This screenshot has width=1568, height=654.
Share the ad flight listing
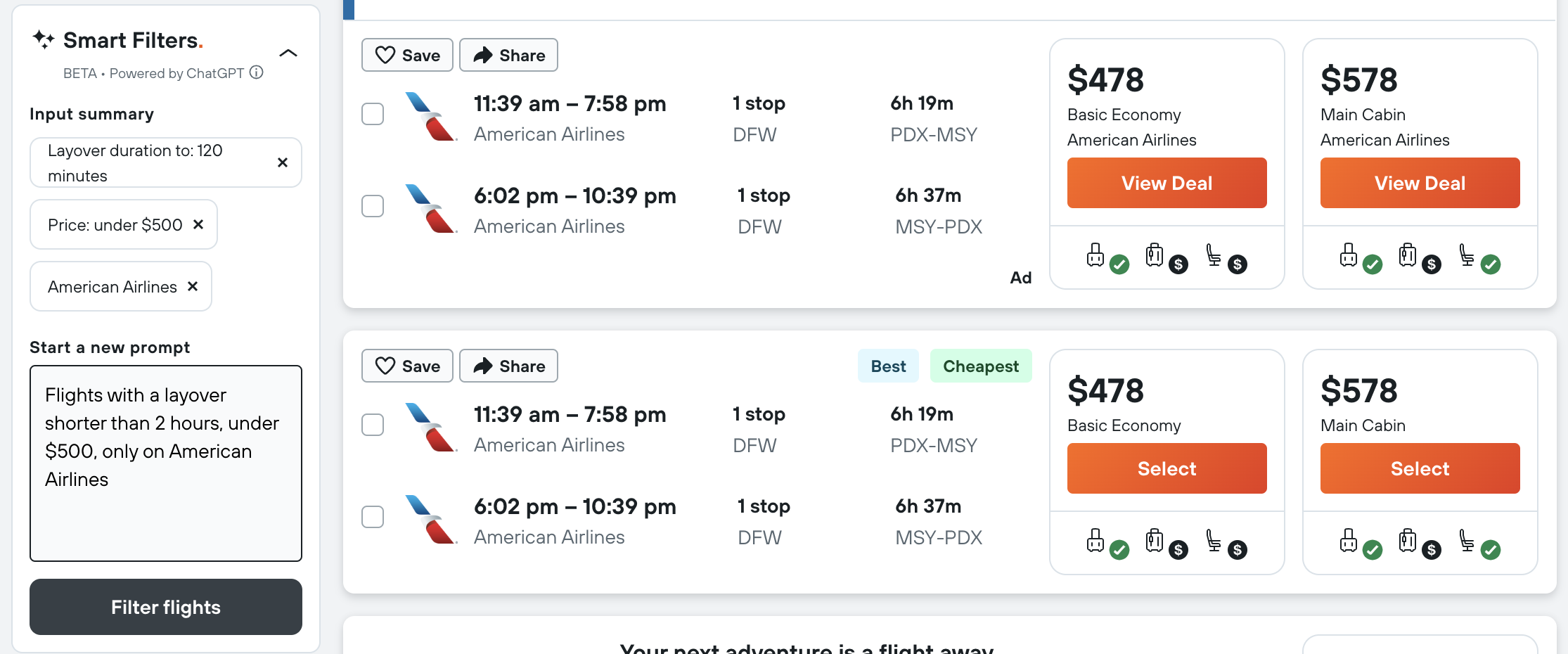[x=508, y=55]
